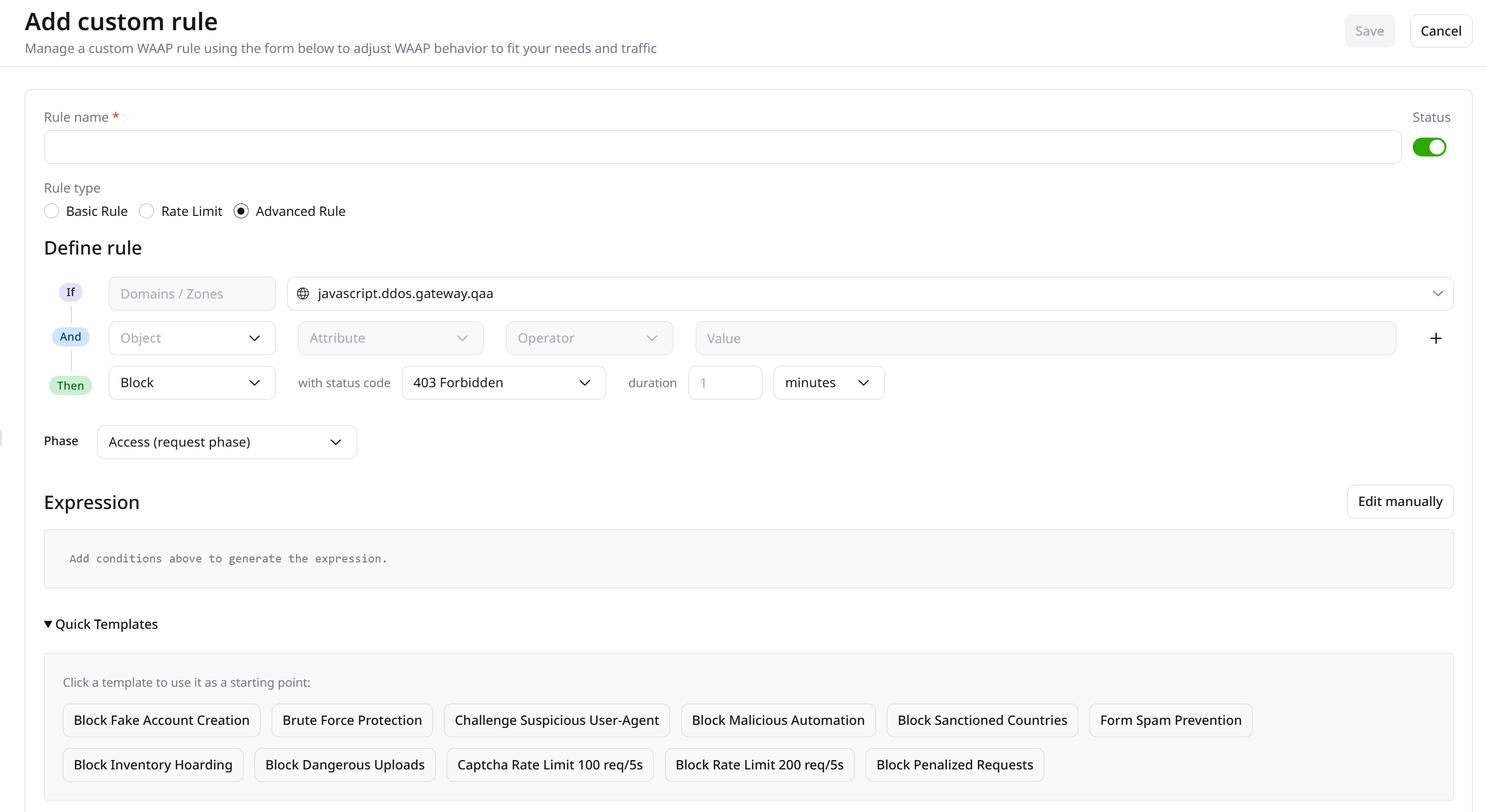
Task: Toggle the Status switch off
Action: click(1429, 147)
